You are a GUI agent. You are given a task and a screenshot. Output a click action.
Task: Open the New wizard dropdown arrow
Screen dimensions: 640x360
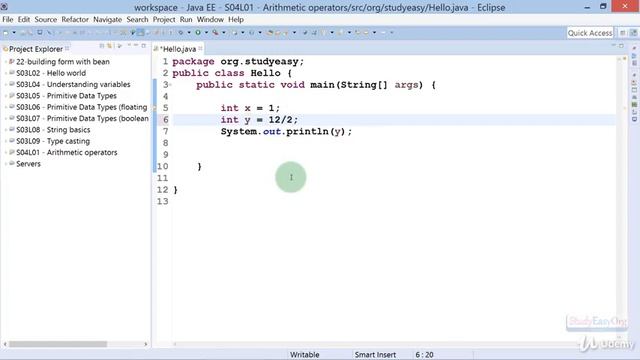pyautogui.click(x=14, y=33)
